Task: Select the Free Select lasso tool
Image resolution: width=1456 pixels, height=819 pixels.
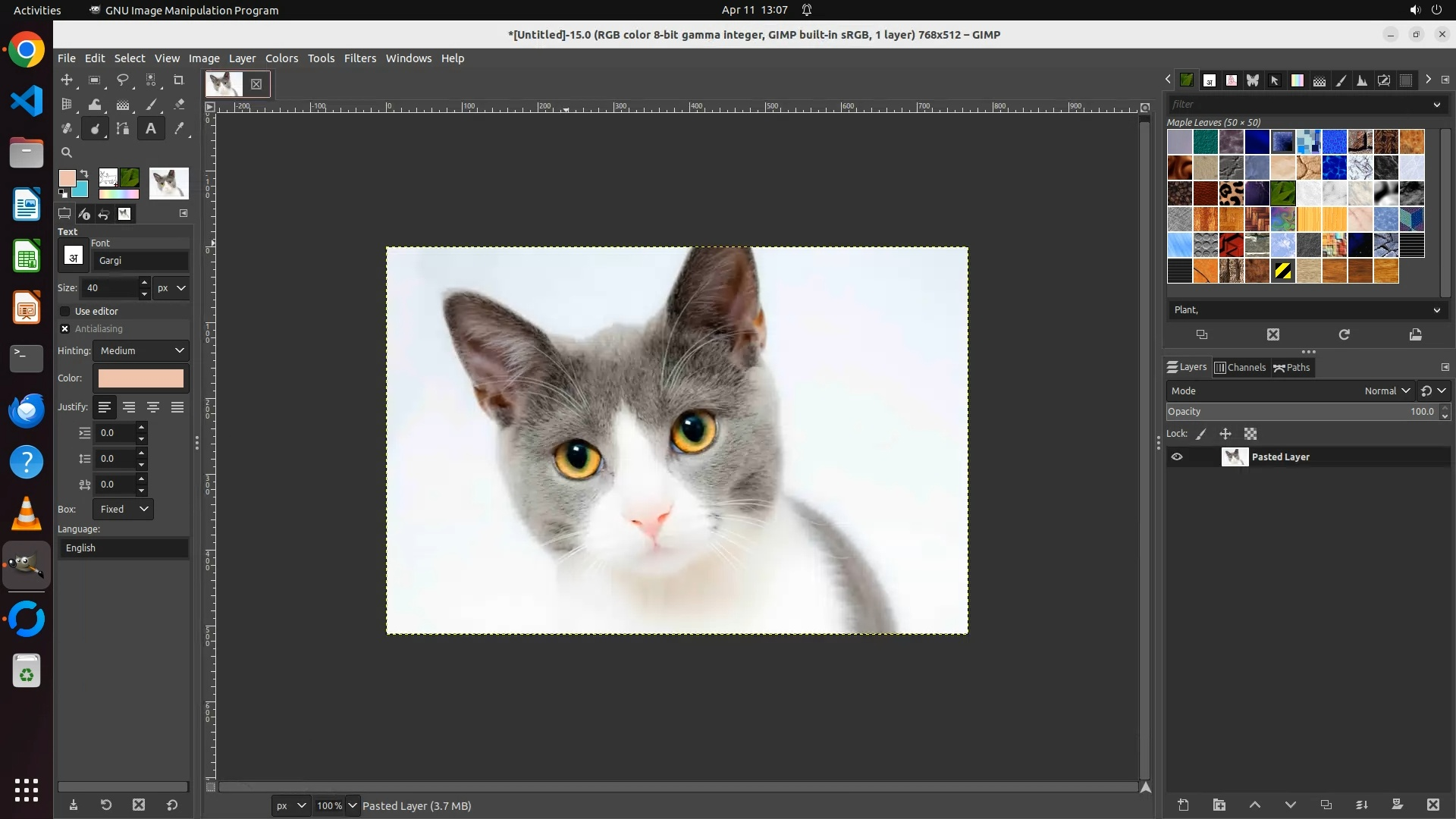Action: [x=123, y=80]
